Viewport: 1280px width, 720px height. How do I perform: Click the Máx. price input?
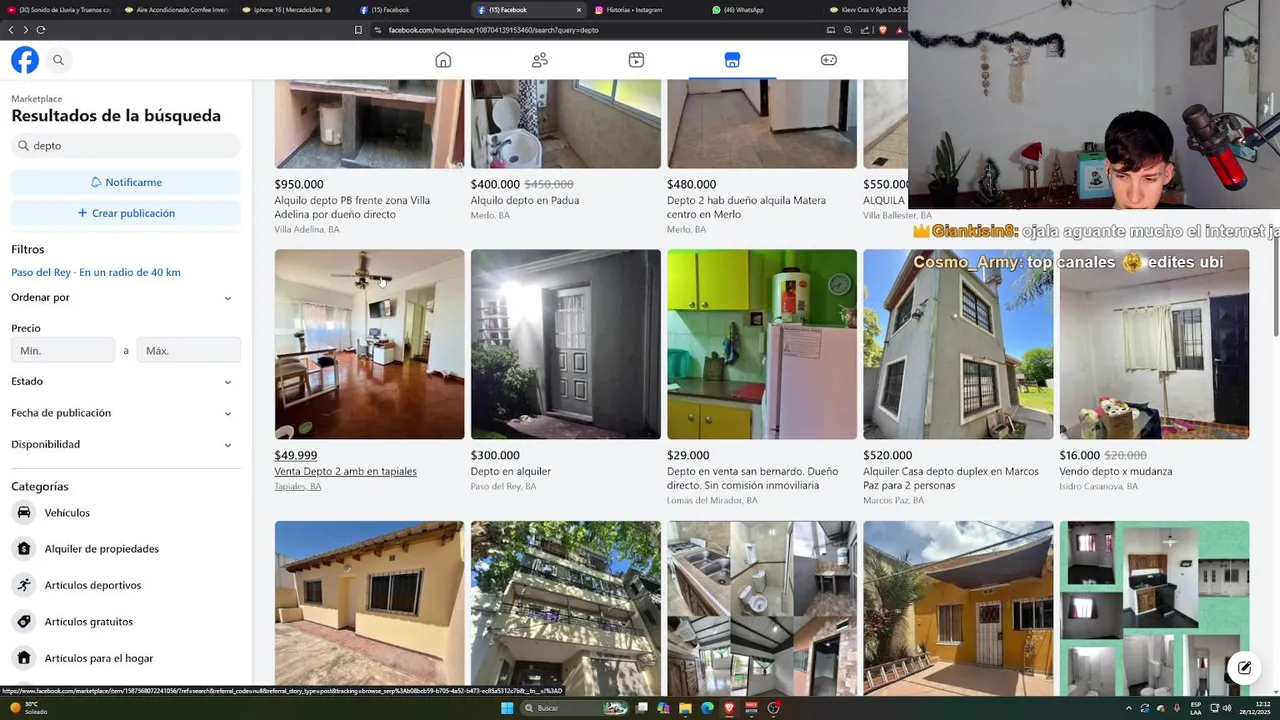point(189,350)
